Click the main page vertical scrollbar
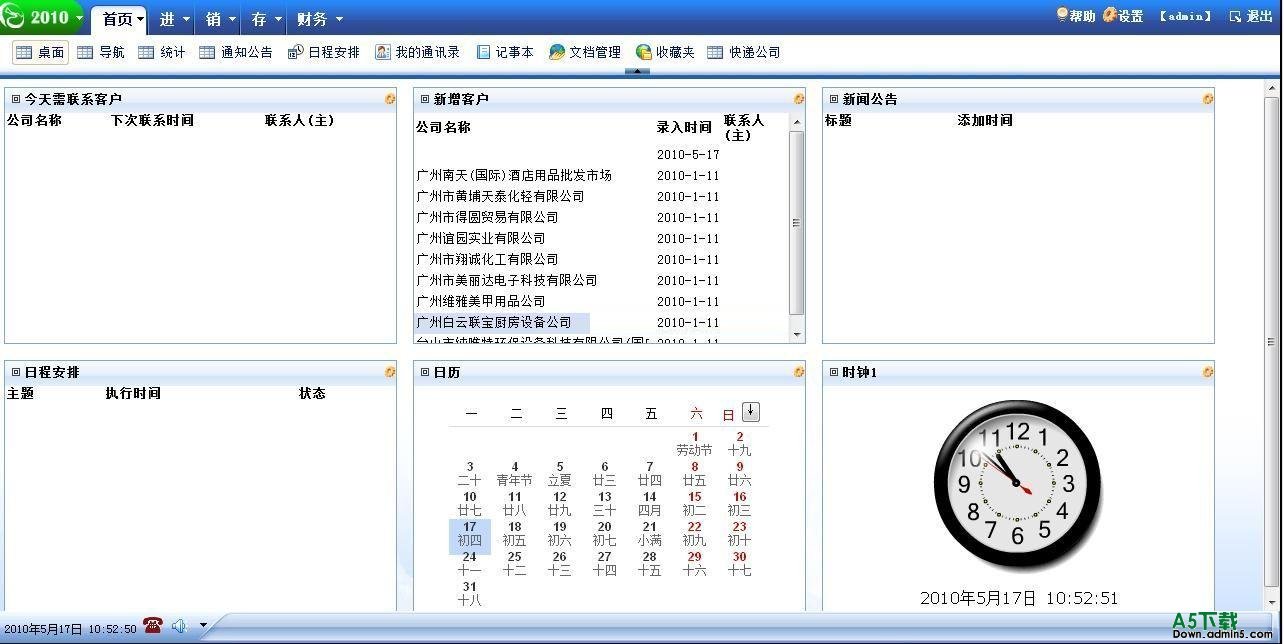1284x644 pixels. click(1272, 340)
